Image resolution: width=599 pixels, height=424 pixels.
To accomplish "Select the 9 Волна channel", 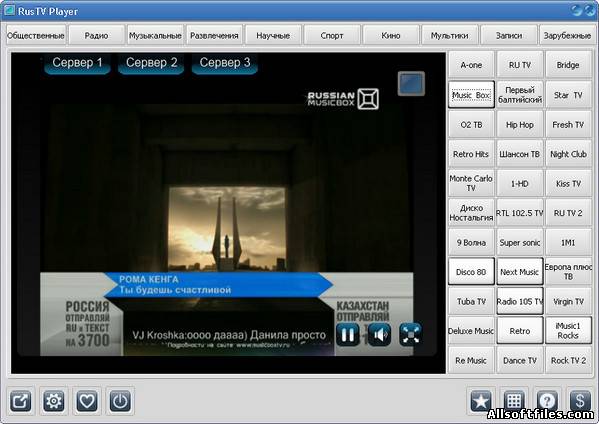I will [471, 243].
